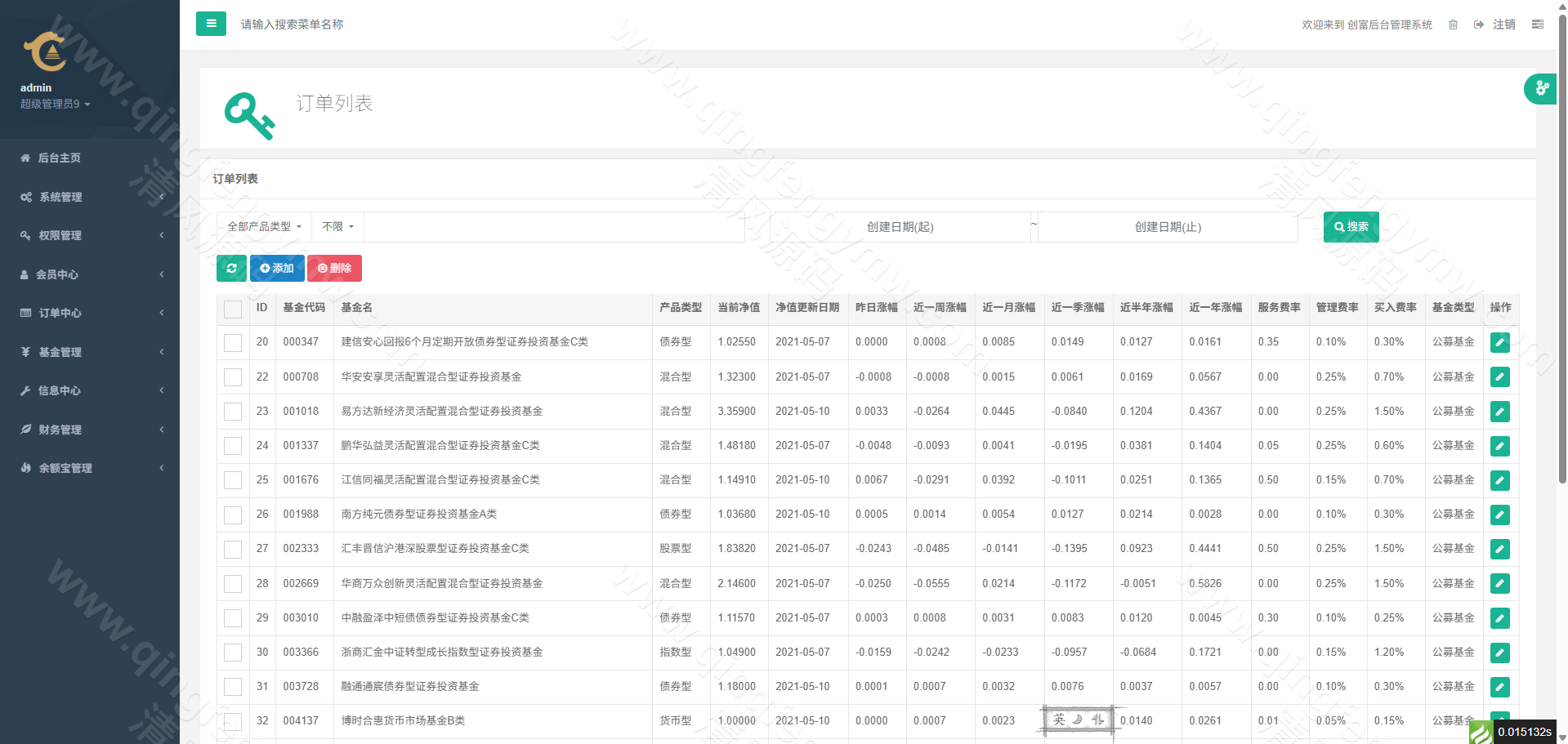Click the green hamburger menu toggle

(211, 24)
